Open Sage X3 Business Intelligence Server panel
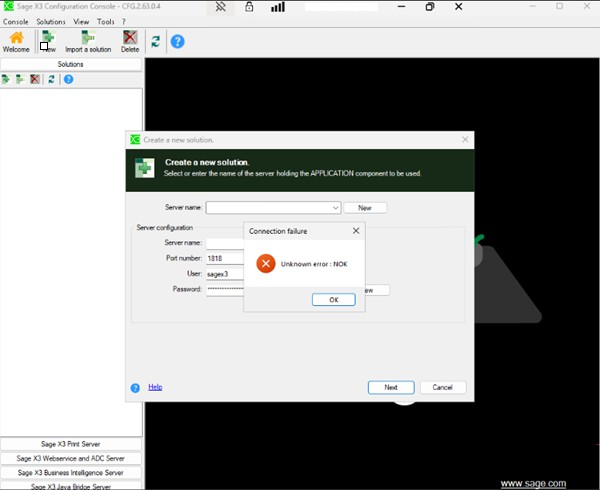The image size is (601, 492). [x=71, y=473]
